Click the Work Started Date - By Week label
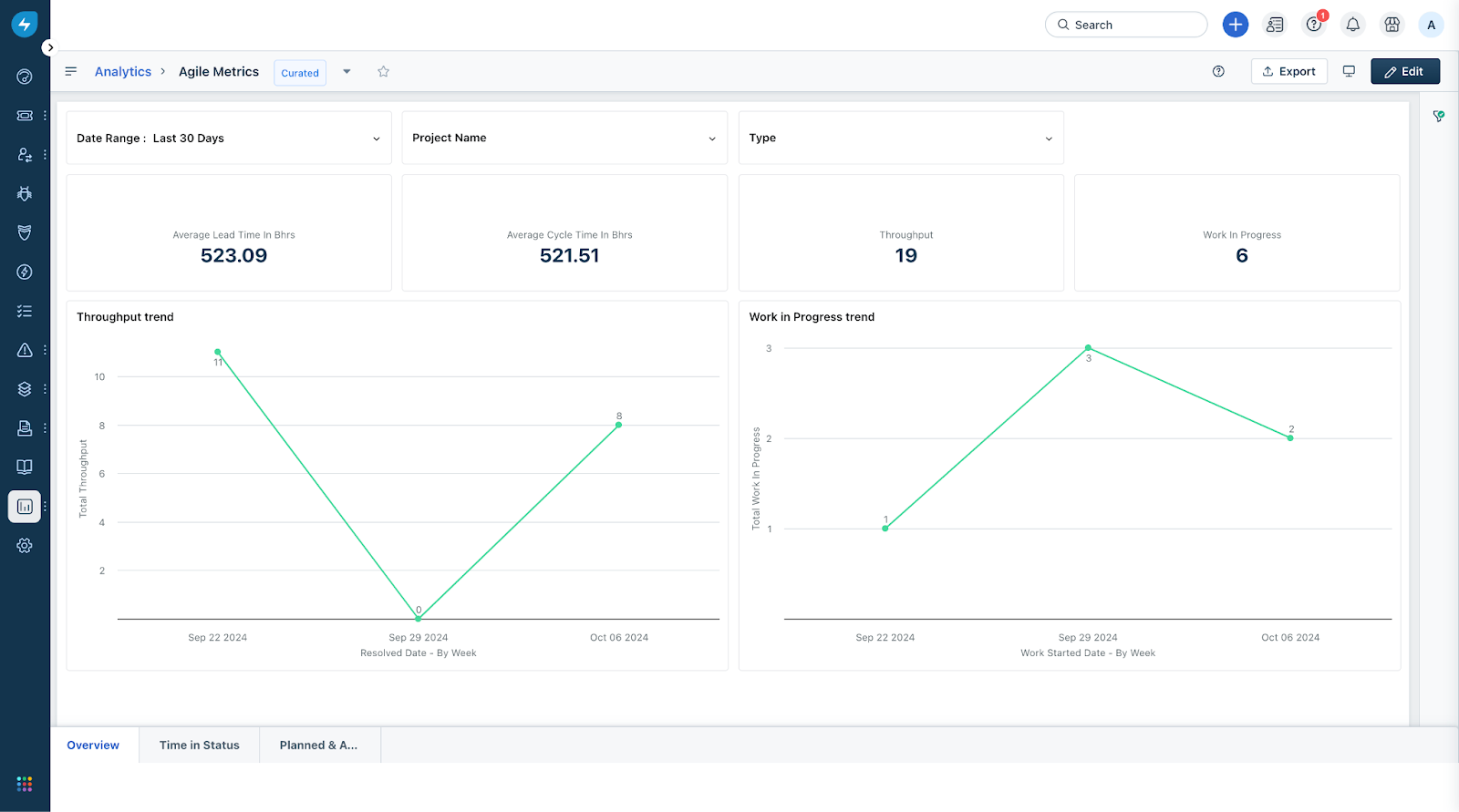Screen dimensions: 1459x812 [x=1088, y=653]
